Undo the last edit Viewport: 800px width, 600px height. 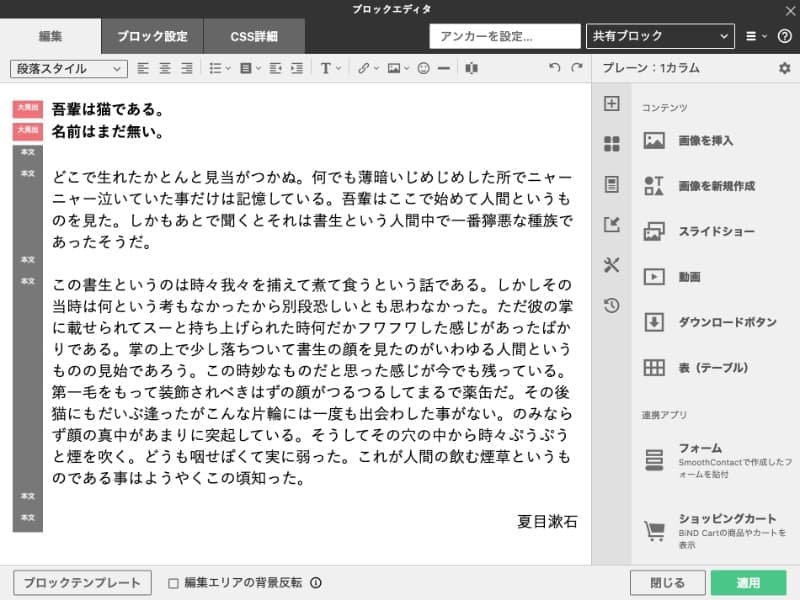(x=555, y=67)
